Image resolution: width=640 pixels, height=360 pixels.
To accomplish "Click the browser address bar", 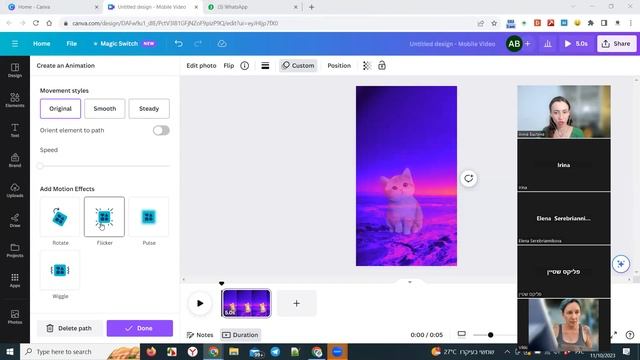I will tap(269, 23).
